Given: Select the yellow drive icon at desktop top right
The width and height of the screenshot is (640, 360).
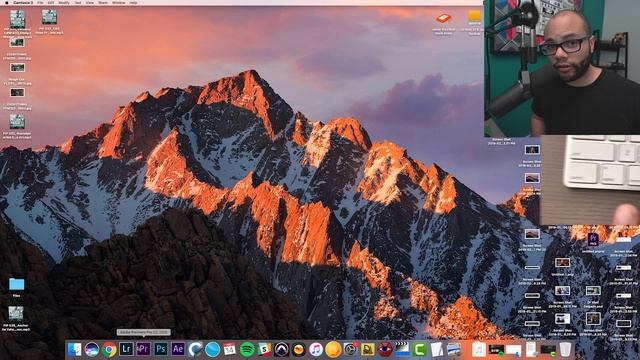Looking at the screenshot, I should point(474,17).
